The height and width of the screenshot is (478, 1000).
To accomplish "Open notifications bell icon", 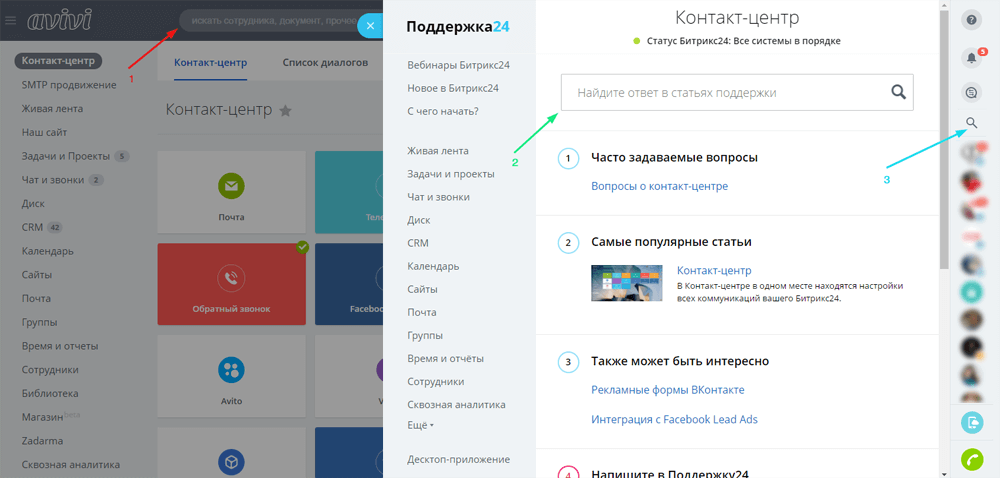I will pos(971,58).
